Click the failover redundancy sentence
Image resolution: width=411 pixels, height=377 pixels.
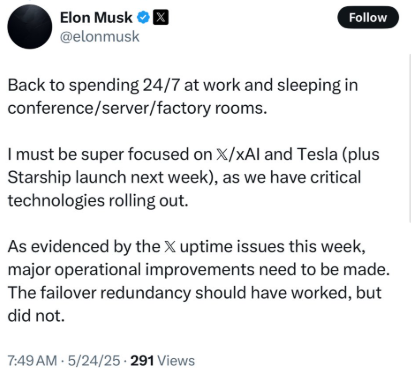[x=194, y=293]
